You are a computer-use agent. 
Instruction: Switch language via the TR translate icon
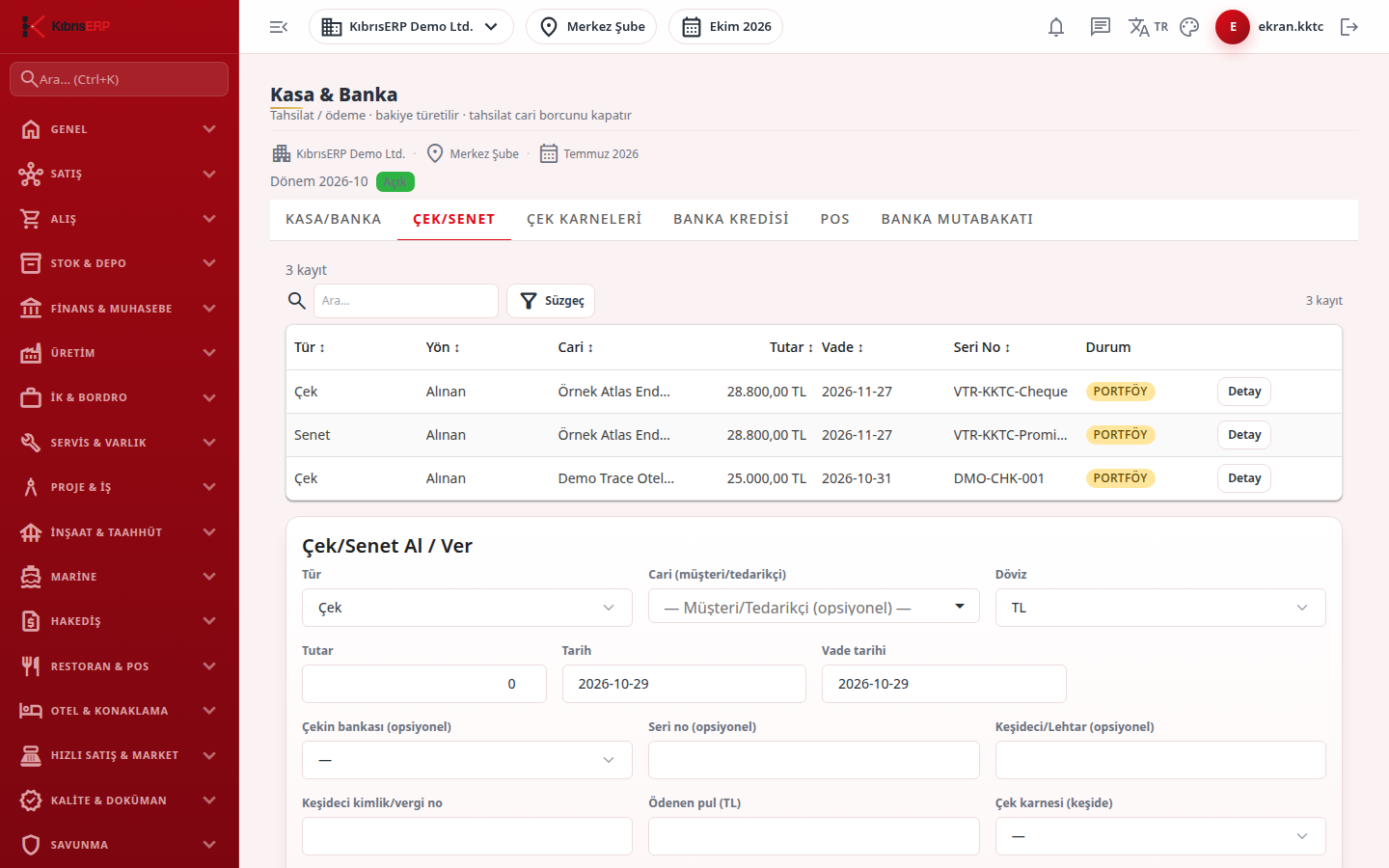(1148, 27)
